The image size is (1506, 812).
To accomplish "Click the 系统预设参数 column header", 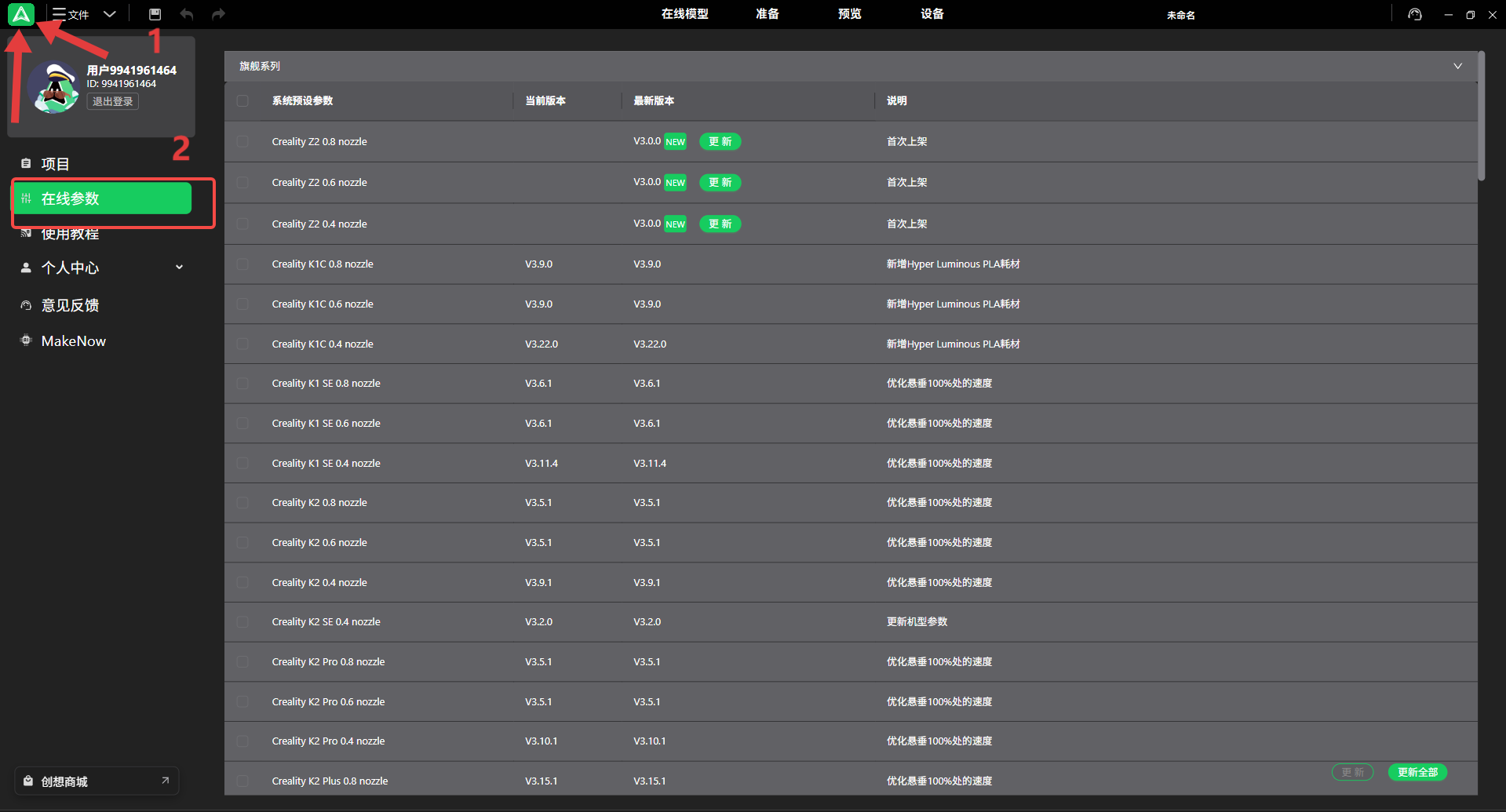I will [x=302, y=100].
